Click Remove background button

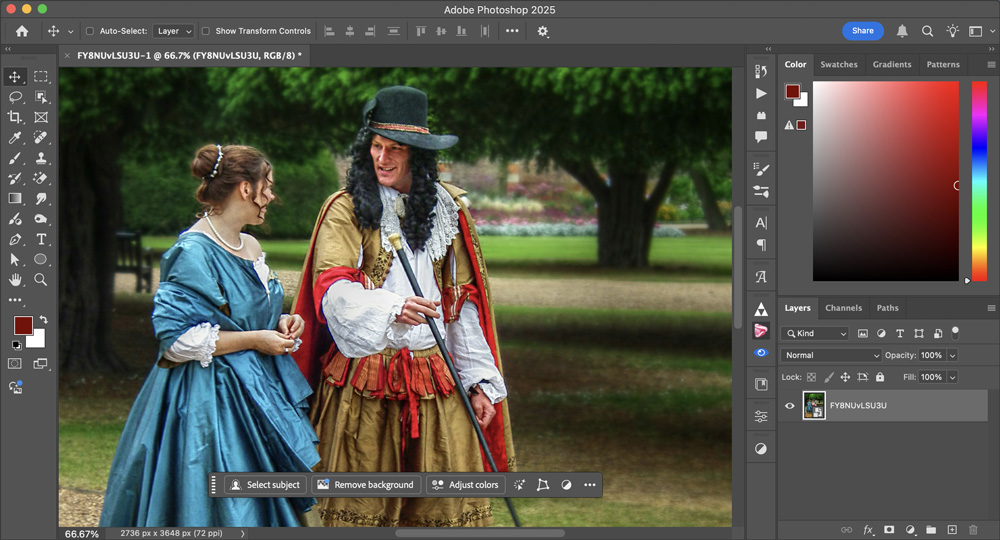[366, 485]
